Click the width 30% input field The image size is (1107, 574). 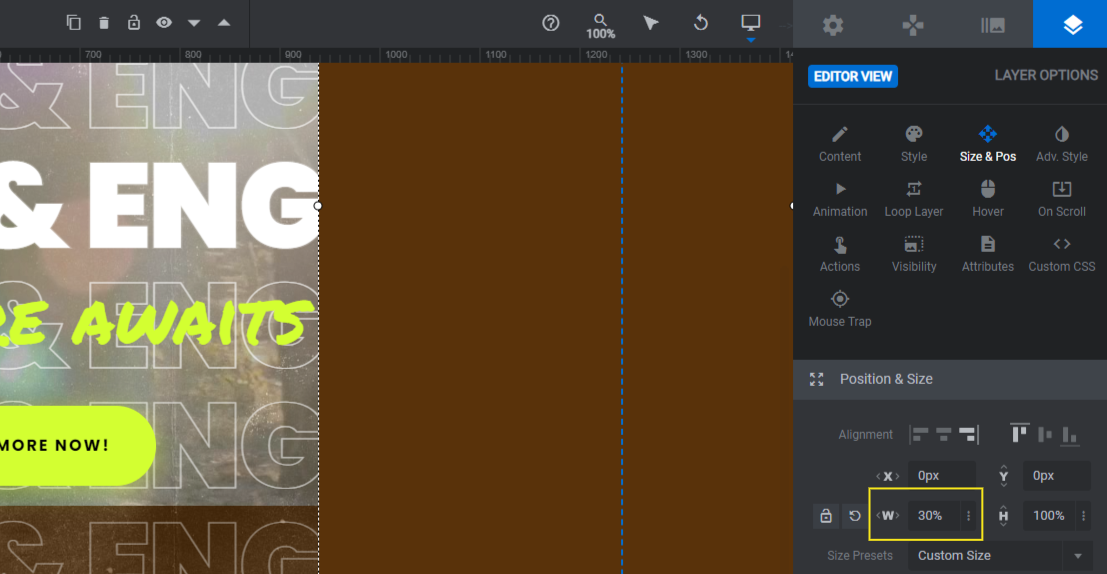click(x=933, y=516)
